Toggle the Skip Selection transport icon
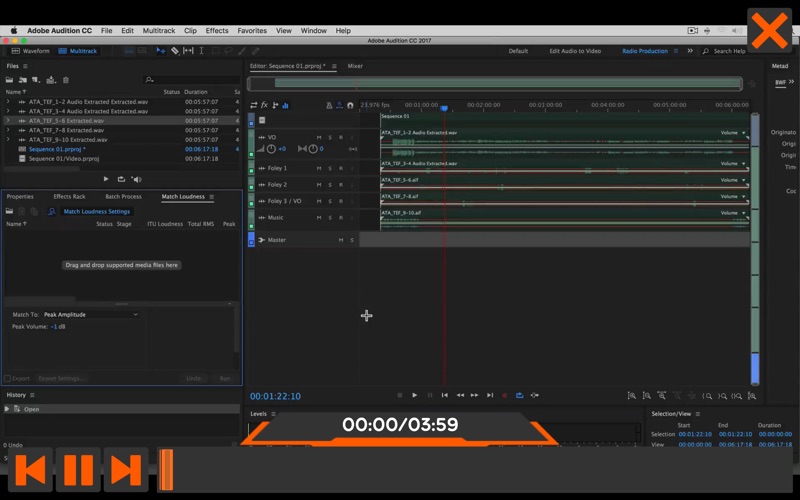The height and width of the screenshot is (500, 800). (x=534, y=395)
